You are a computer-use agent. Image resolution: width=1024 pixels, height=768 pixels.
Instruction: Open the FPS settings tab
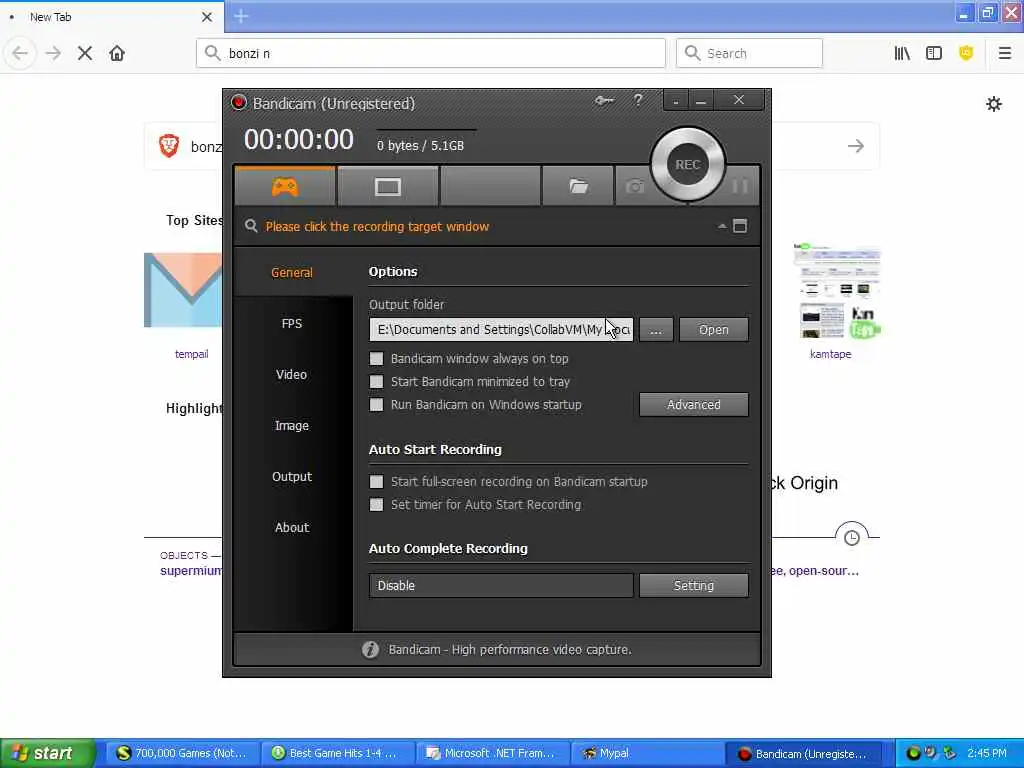[292, 323]
